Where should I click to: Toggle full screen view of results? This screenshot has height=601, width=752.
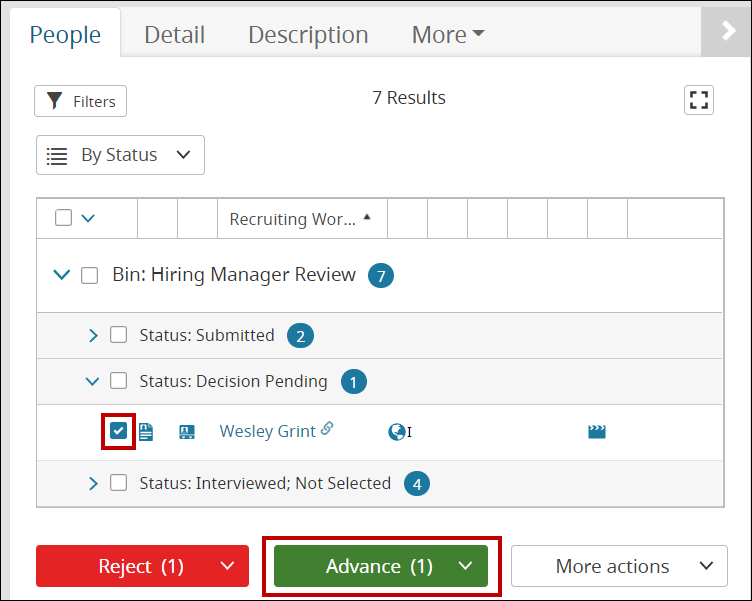pyautogui.click(x=699, y=100)
